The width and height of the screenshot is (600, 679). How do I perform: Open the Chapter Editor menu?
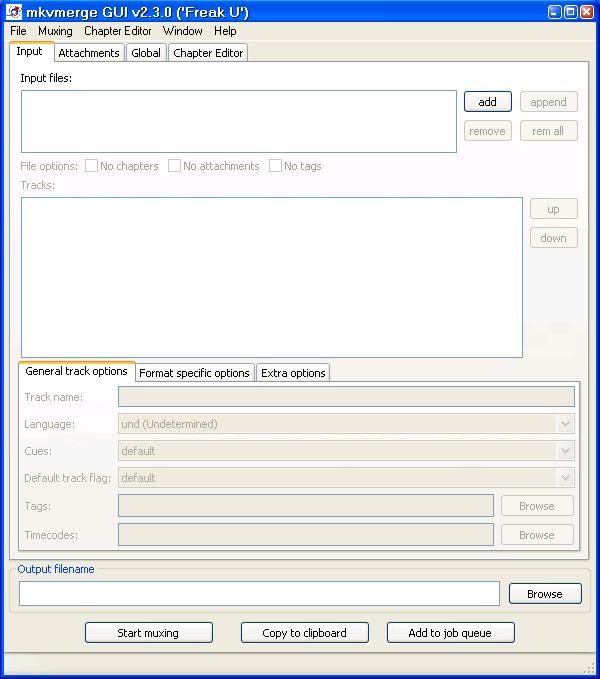coord(118,31)
